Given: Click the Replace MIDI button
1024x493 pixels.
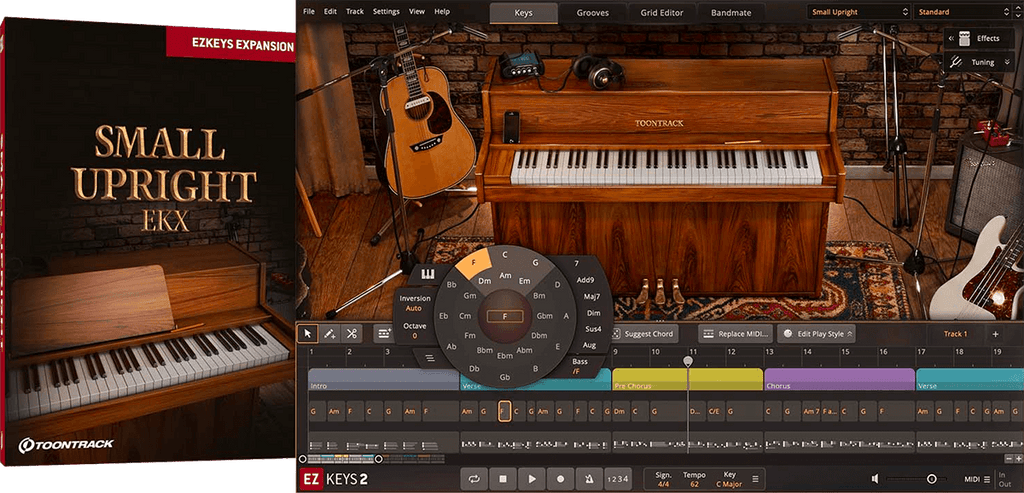Looking at the screenshot, I should coord(735,334).
